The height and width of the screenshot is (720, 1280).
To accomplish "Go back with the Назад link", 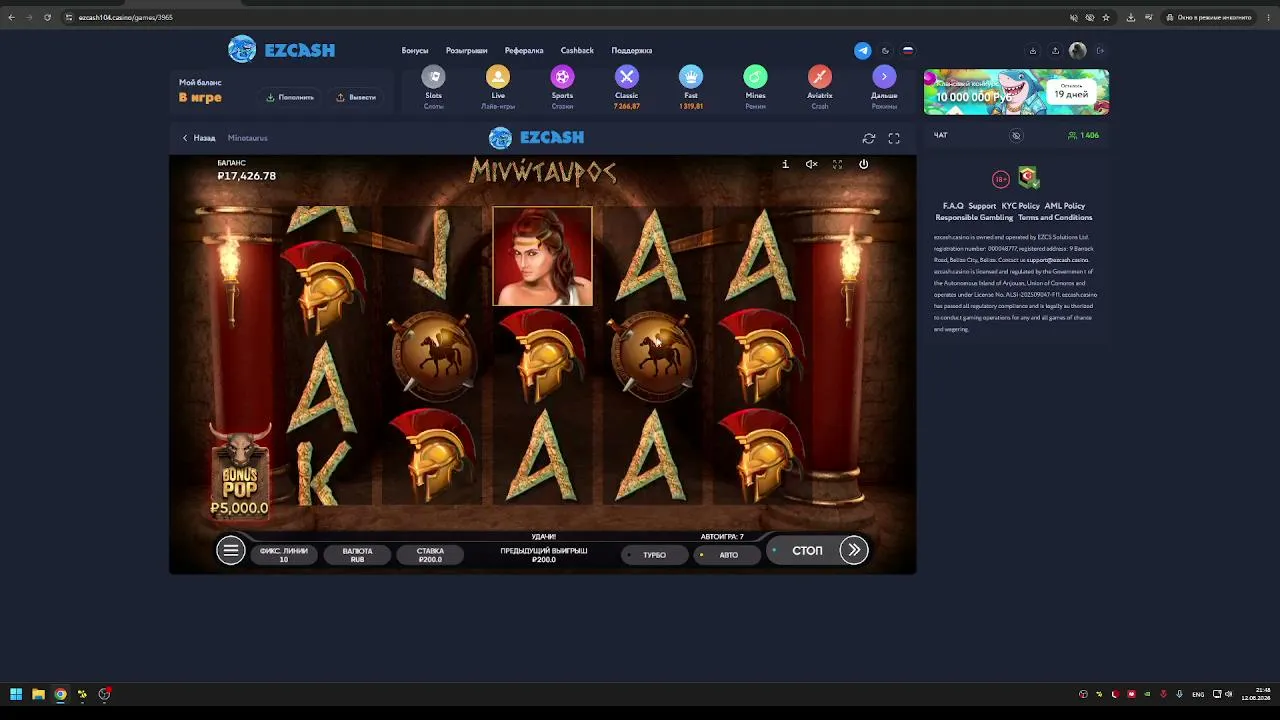I will [199, 138].
